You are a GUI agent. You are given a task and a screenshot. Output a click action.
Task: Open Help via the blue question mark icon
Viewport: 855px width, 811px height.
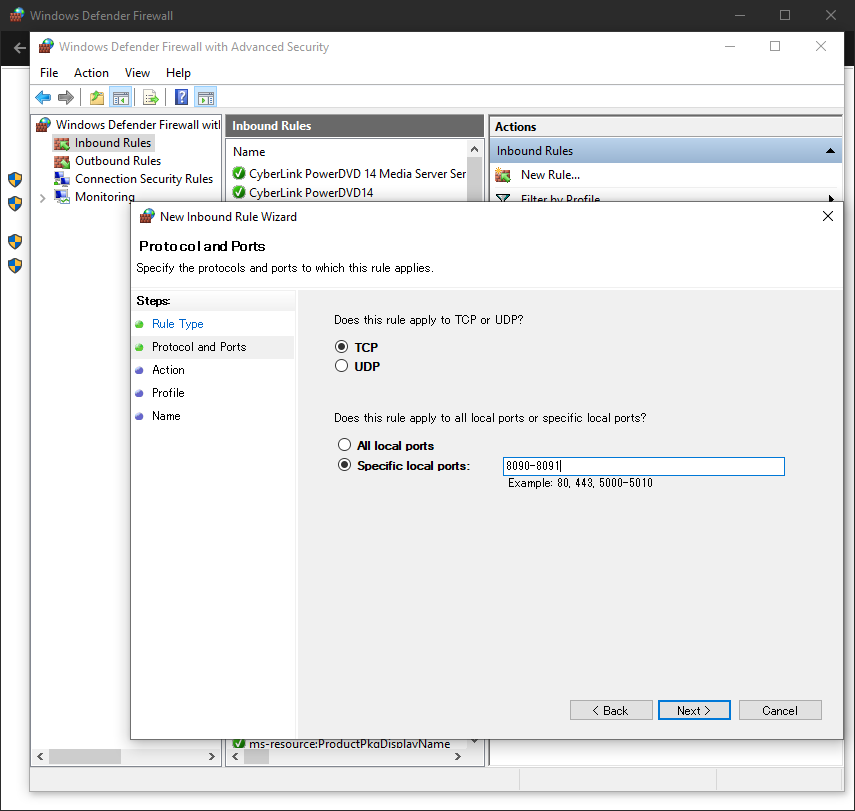(x=182, y=97)
